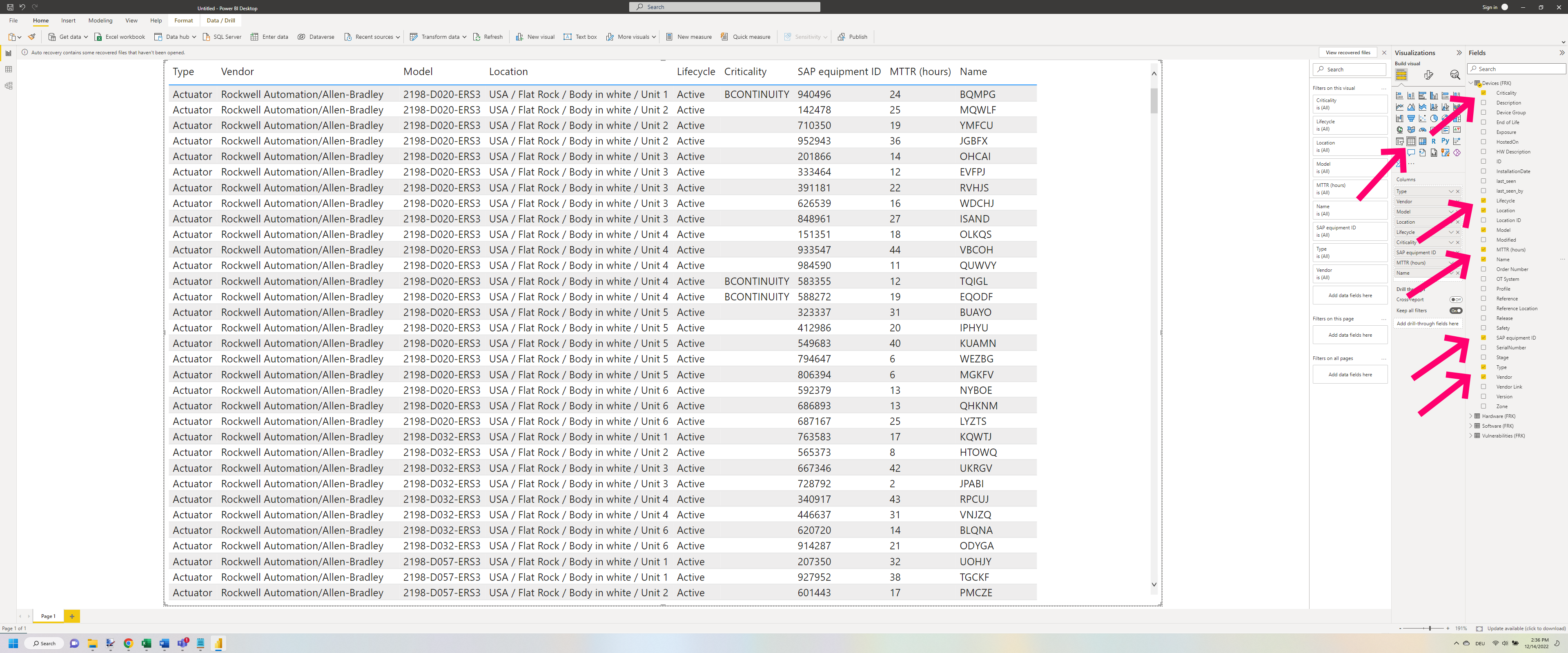Choose the Table visual
This screenshot has height=653, width=1568.
coord(1412,141)
